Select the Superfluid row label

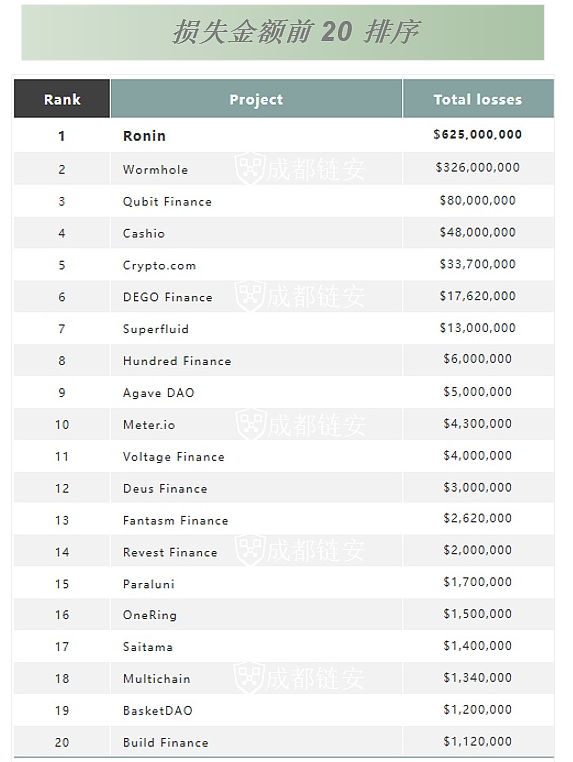click(156, 329)
